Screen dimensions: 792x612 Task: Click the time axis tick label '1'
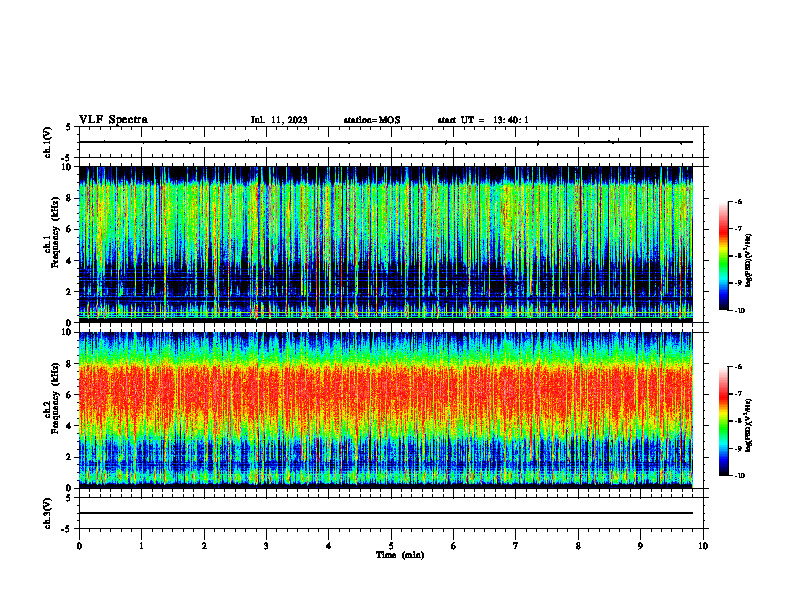141,546
